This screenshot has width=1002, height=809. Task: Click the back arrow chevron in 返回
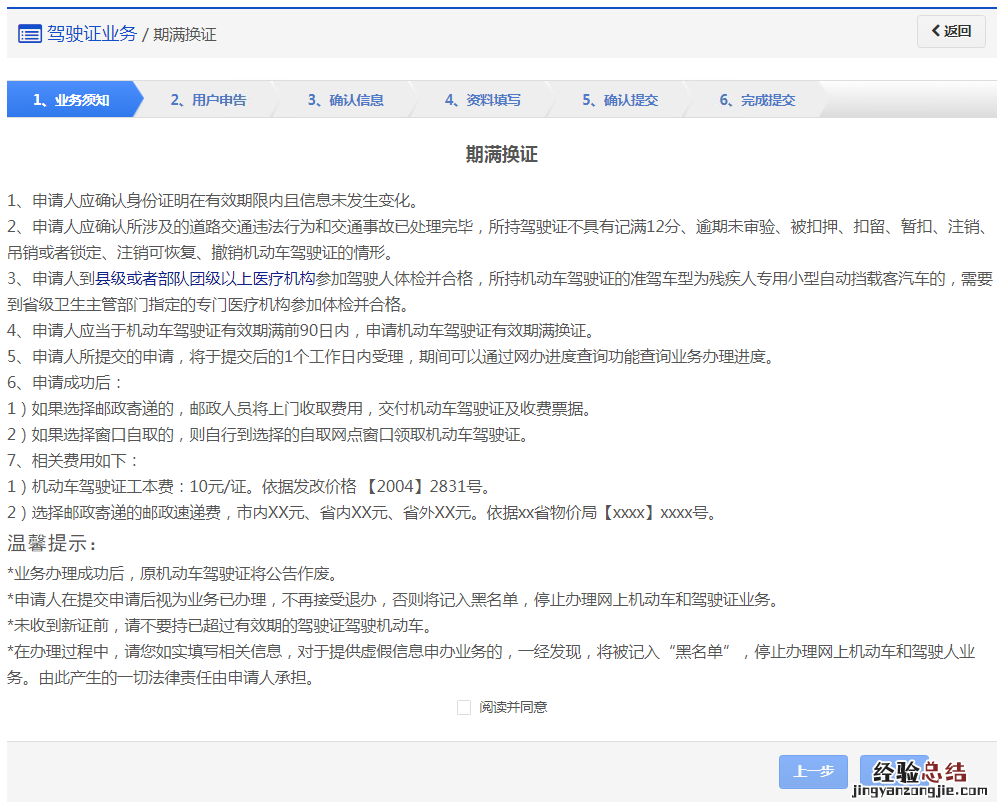coord(935,31)
